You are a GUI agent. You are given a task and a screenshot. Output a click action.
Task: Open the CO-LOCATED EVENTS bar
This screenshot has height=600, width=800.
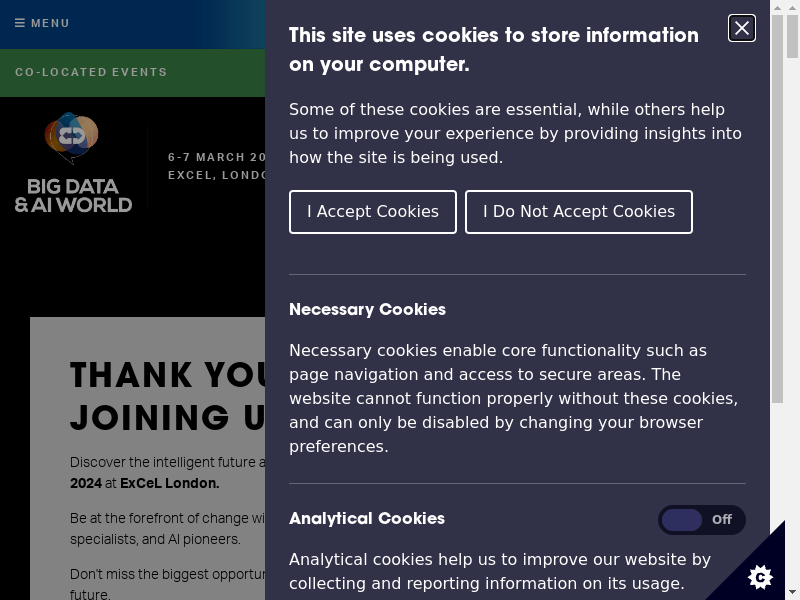[133, 72]
